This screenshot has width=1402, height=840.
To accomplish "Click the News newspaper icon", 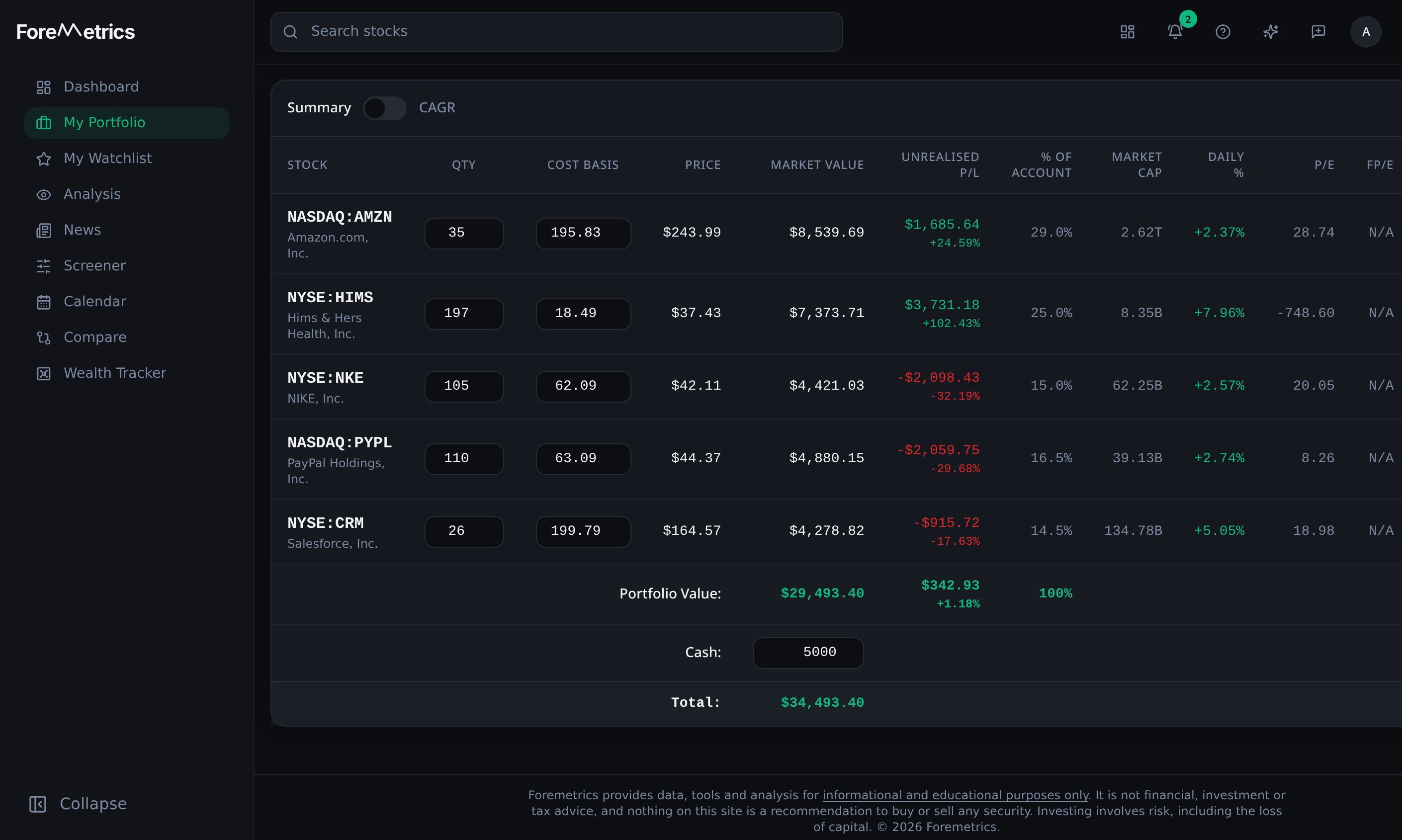I will (x=44, y=230).
